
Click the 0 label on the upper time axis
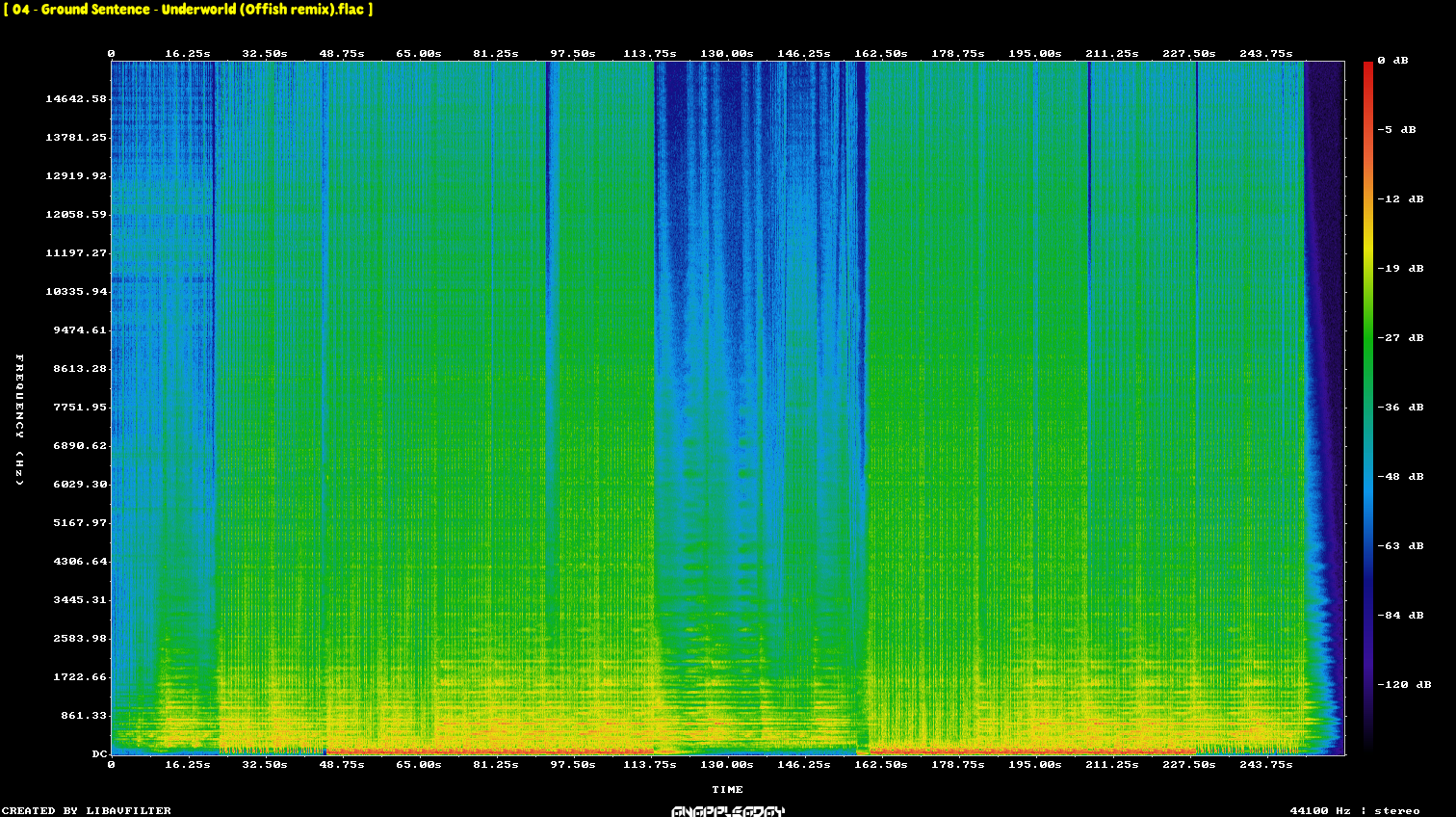pyautogui.click(x=111, y=54)
